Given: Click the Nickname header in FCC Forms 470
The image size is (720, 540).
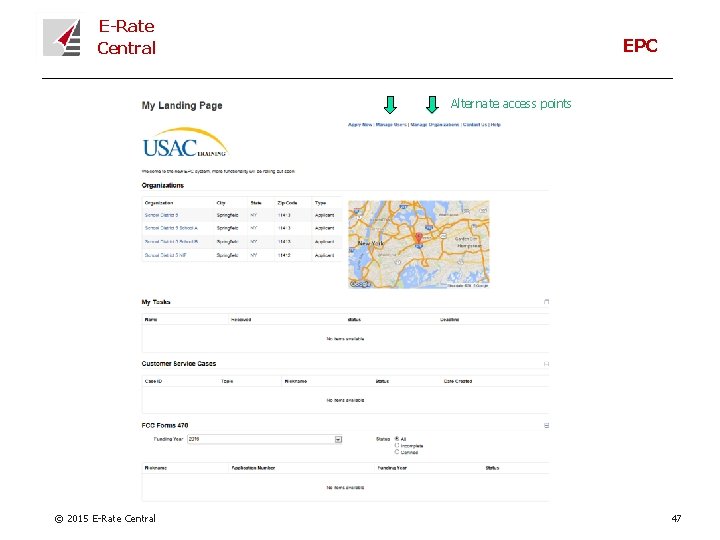Looking at the screenshot, I should 156,468.
